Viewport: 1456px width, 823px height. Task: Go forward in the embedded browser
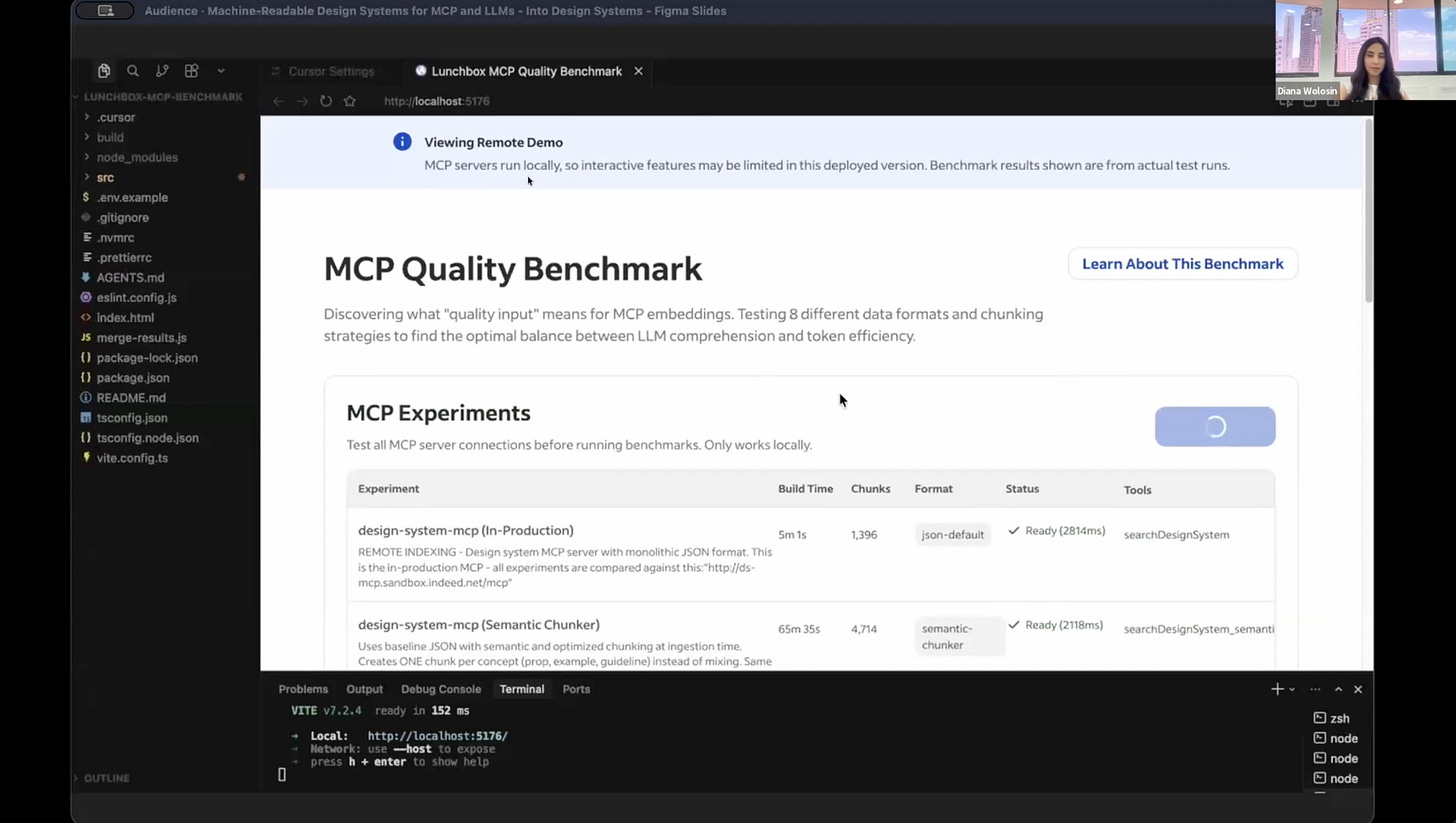(x=302, y=101)
